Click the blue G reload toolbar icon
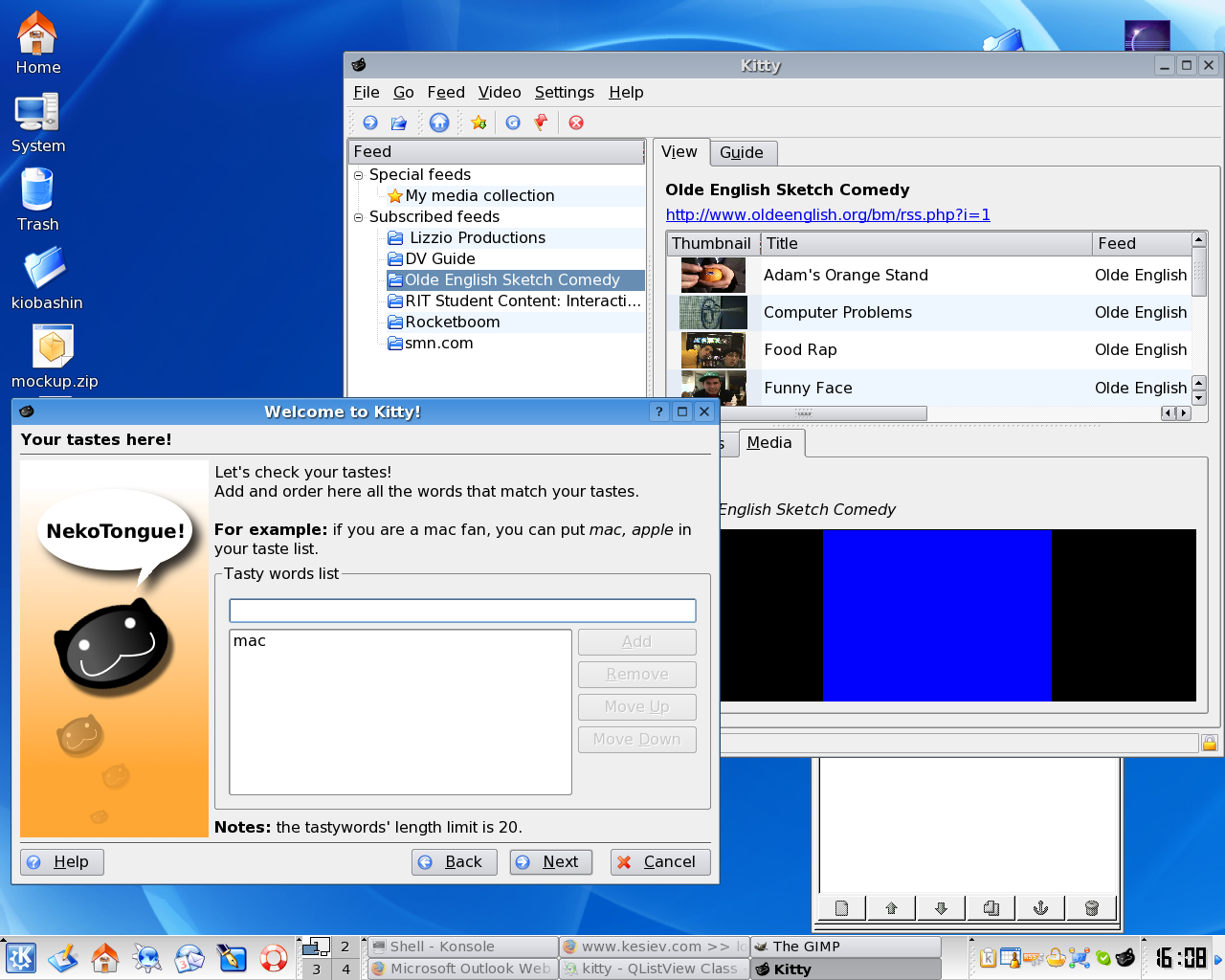The image size is (1225, 980). 513,122
